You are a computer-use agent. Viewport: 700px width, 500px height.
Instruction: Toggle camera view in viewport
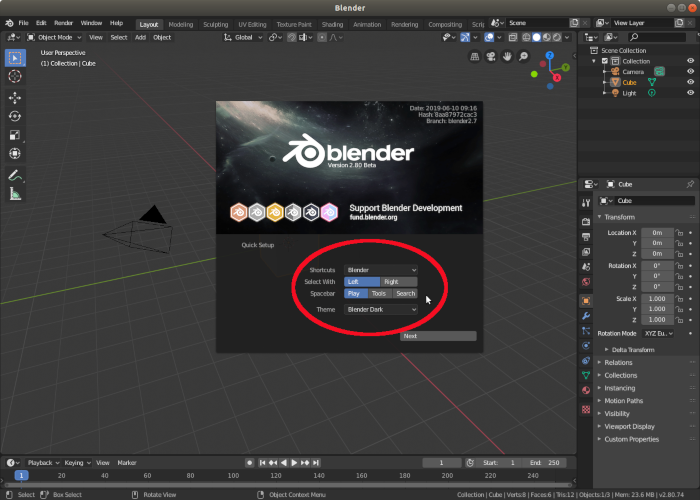click(491, 56)
